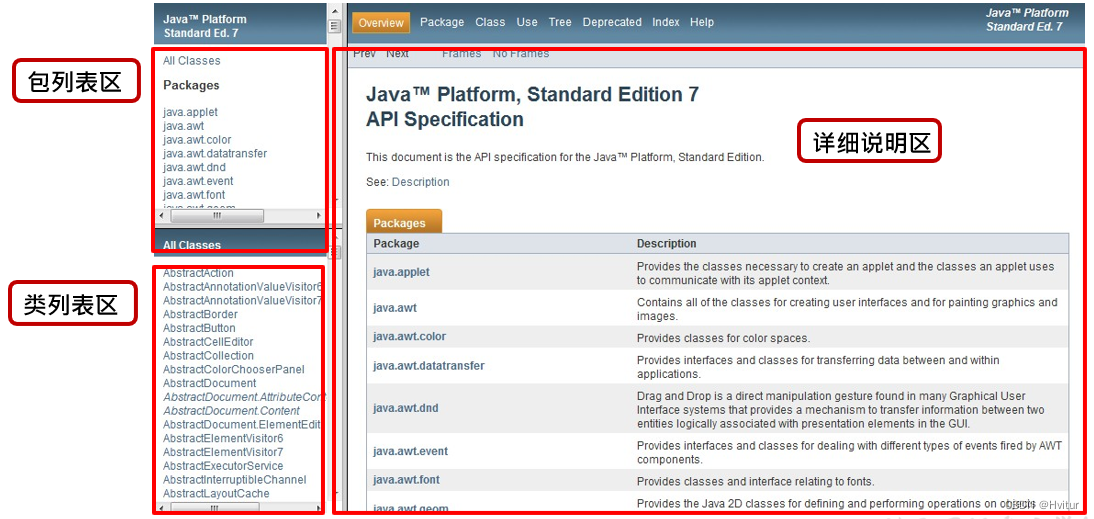Open AbstractAction class in class list
The width and height of the screenshot is (1094, 519).
click(x=198, y=273)
